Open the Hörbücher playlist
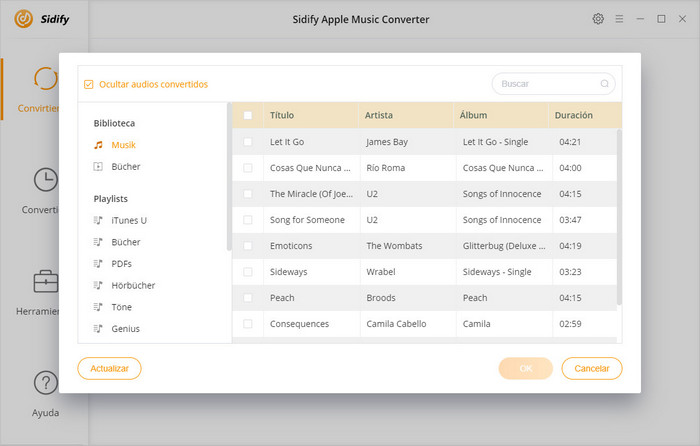 coord(133,285)
